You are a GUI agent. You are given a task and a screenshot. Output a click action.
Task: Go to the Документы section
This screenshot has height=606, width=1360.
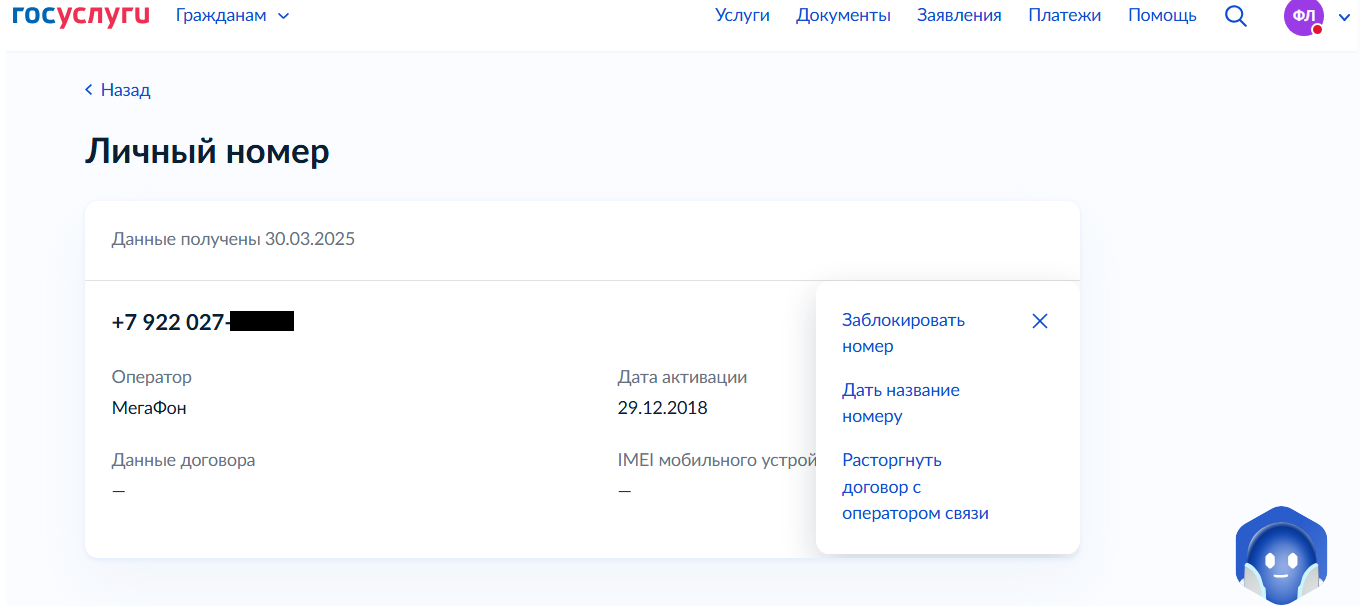pos(843,15)
